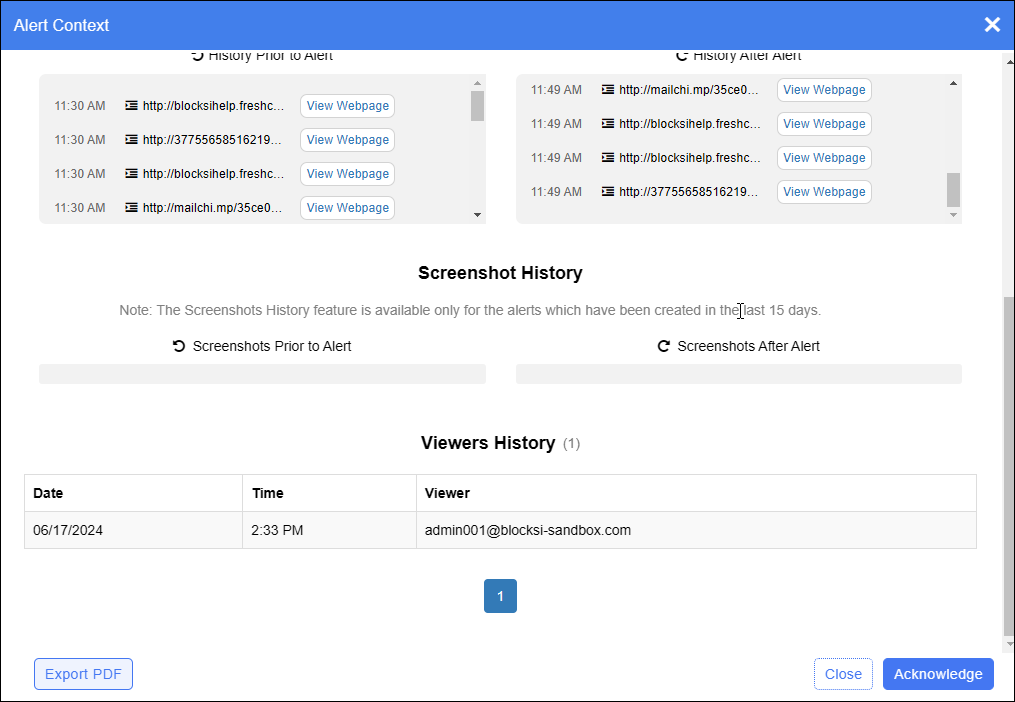Click the 15 days availability note text
The height and width of the screenshot is (702, 1015).
pyautogui.click(x=470, y=310)
